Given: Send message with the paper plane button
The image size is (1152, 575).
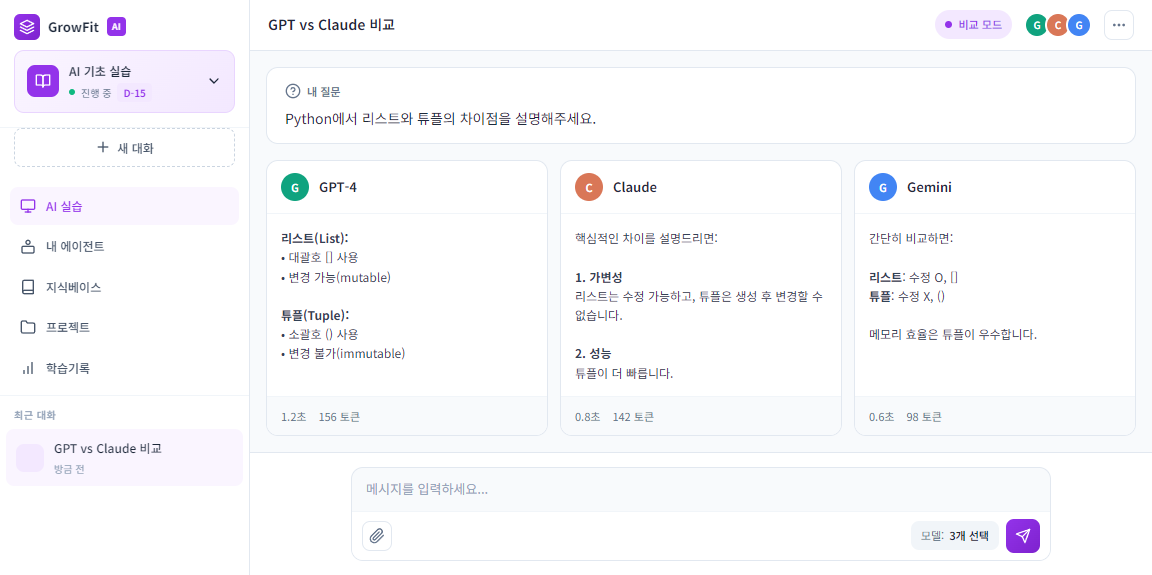Looking at the screenshot, I should click(x=1022, y=536).
